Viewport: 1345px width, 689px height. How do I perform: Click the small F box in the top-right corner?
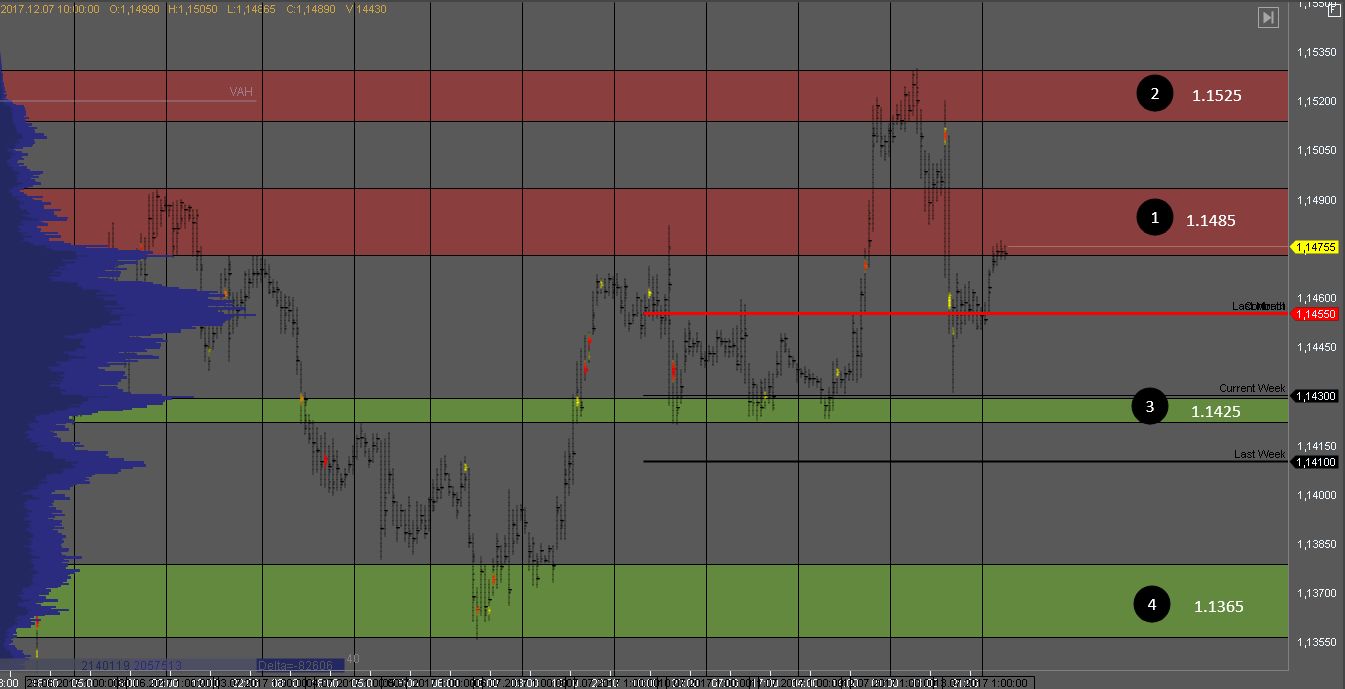coord(1334,10)
